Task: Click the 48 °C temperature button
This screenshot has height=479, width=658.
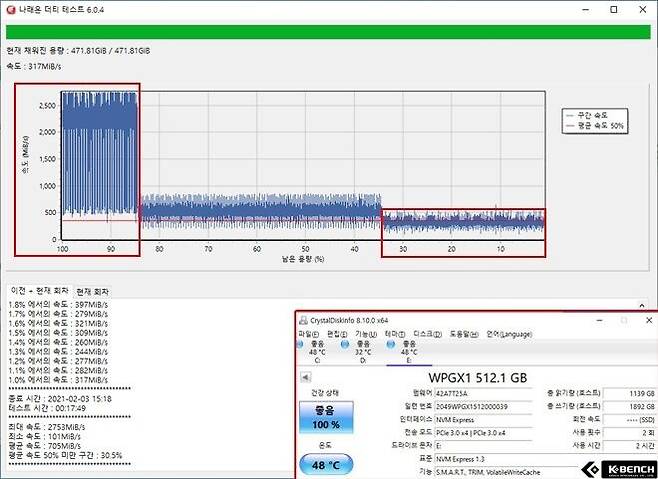Action: tap(324, 465)
